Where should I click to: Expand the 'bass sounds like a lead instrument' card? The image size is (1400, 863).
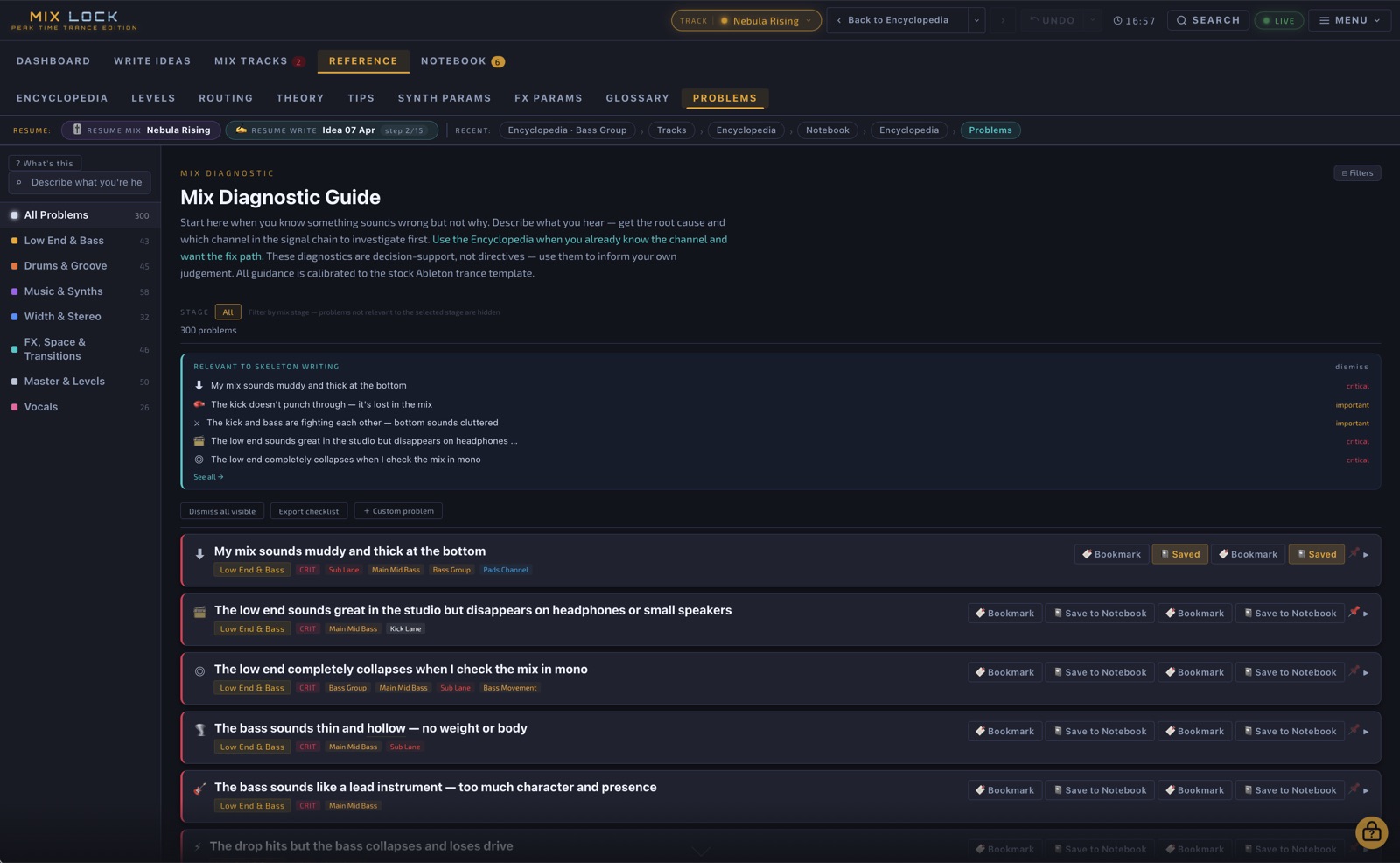[x=1366, y=790]
